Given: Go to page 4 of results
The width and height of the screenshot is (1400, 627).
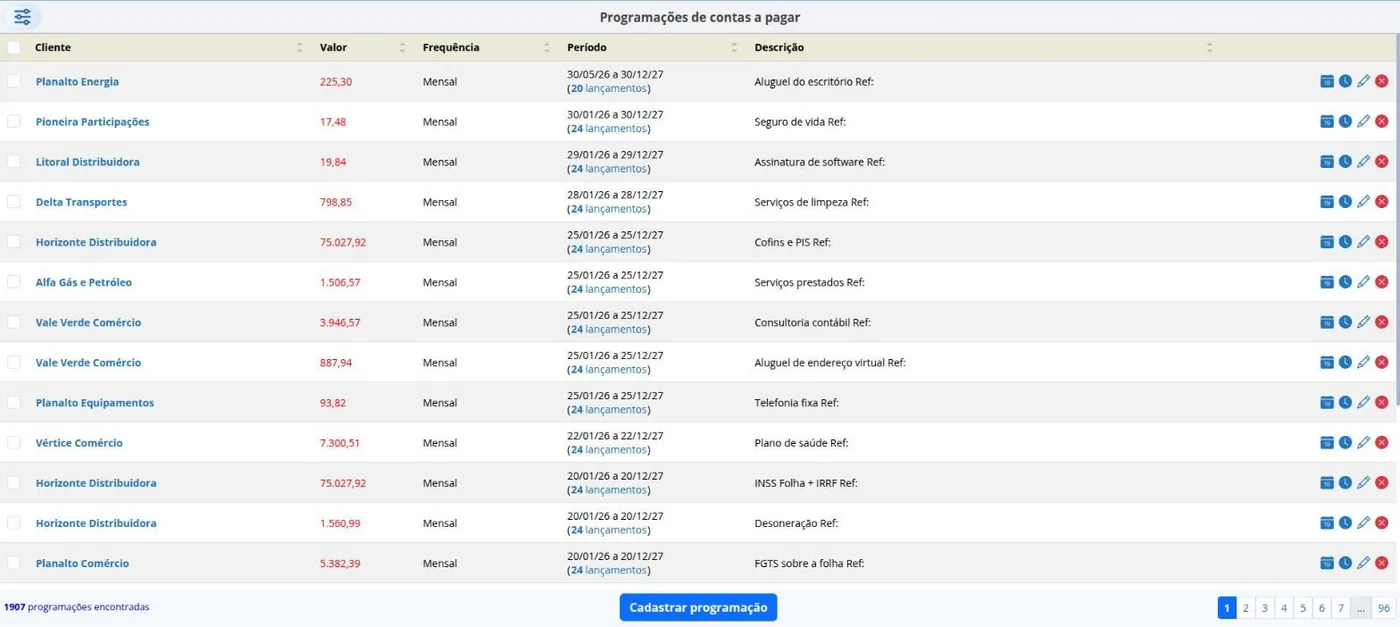Looking at the screenshot, I should tap(1284, 607).
